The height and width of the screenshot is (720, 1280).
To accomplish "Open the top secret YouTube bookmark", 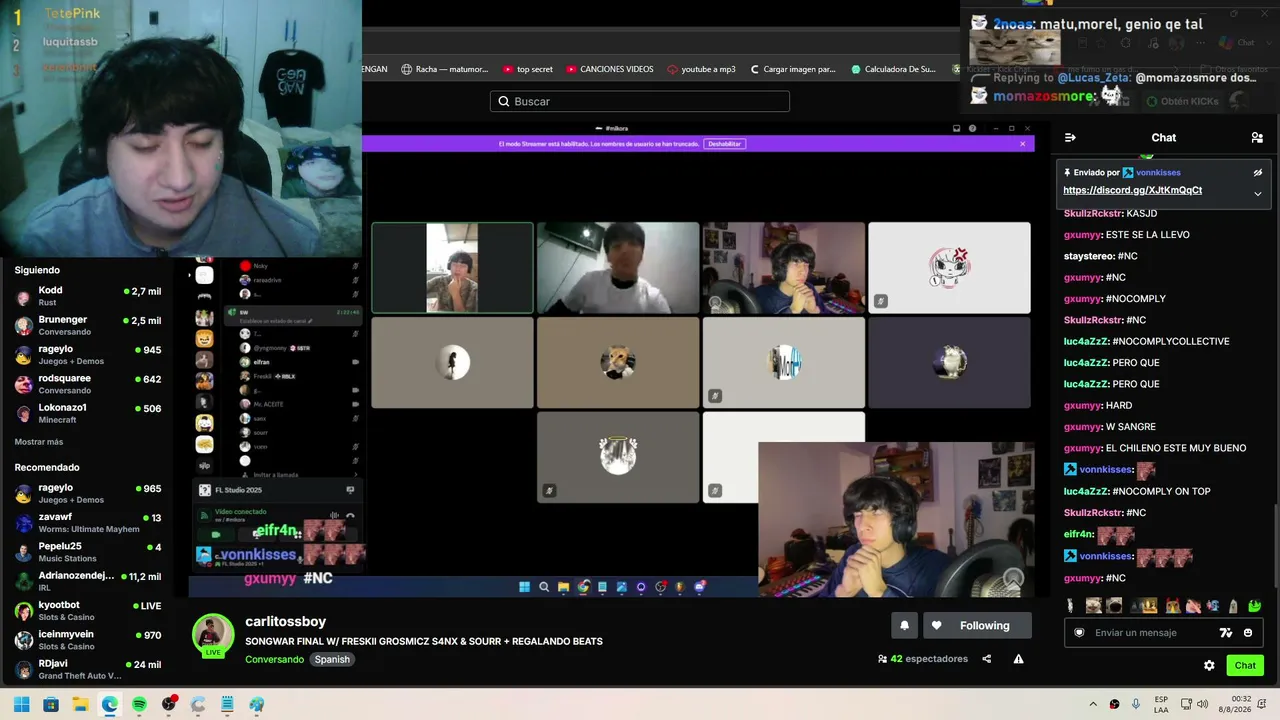I will click(x=529, y=69).
